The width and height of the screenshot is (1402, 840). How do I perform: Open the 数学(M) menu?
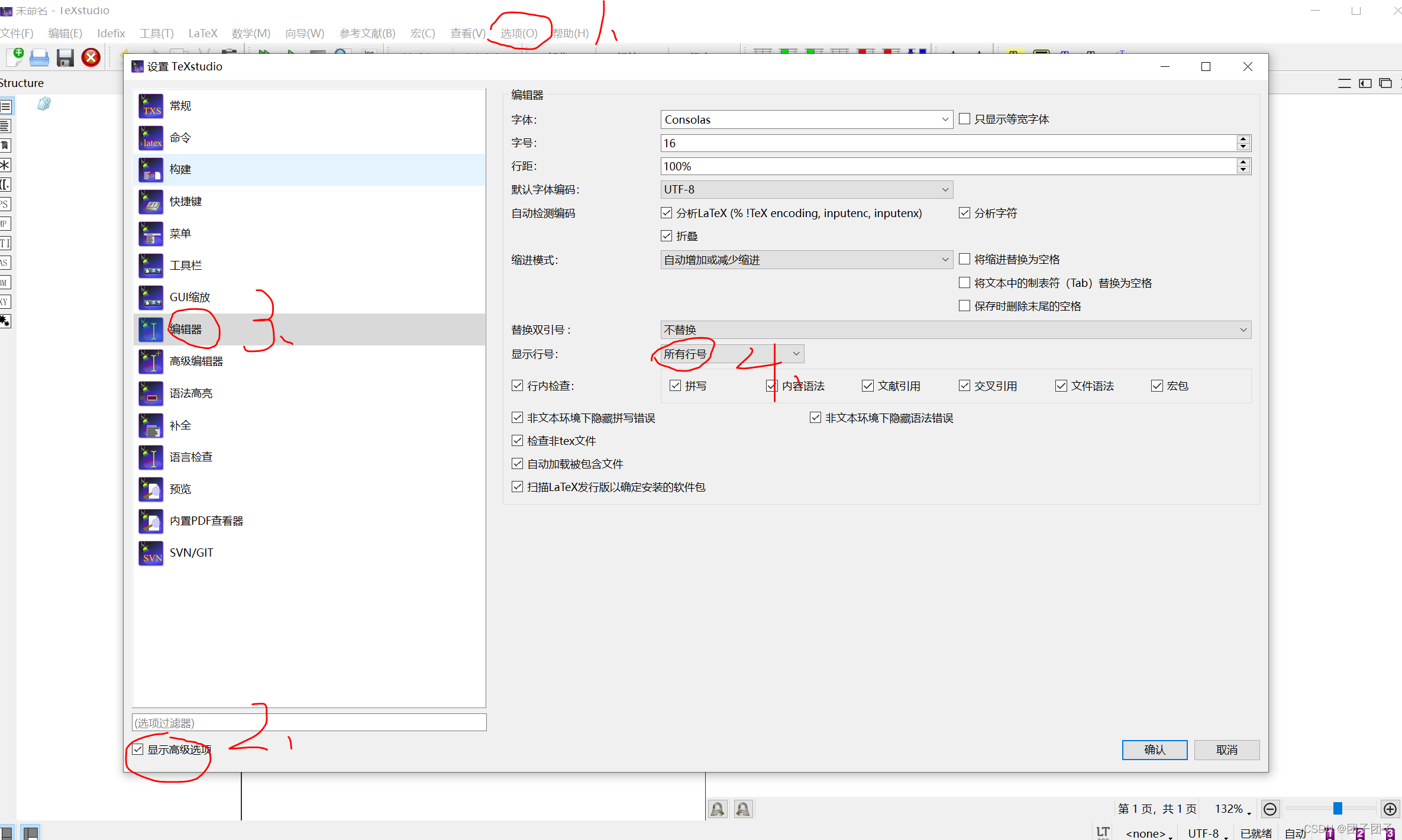(x=251, y=33)
